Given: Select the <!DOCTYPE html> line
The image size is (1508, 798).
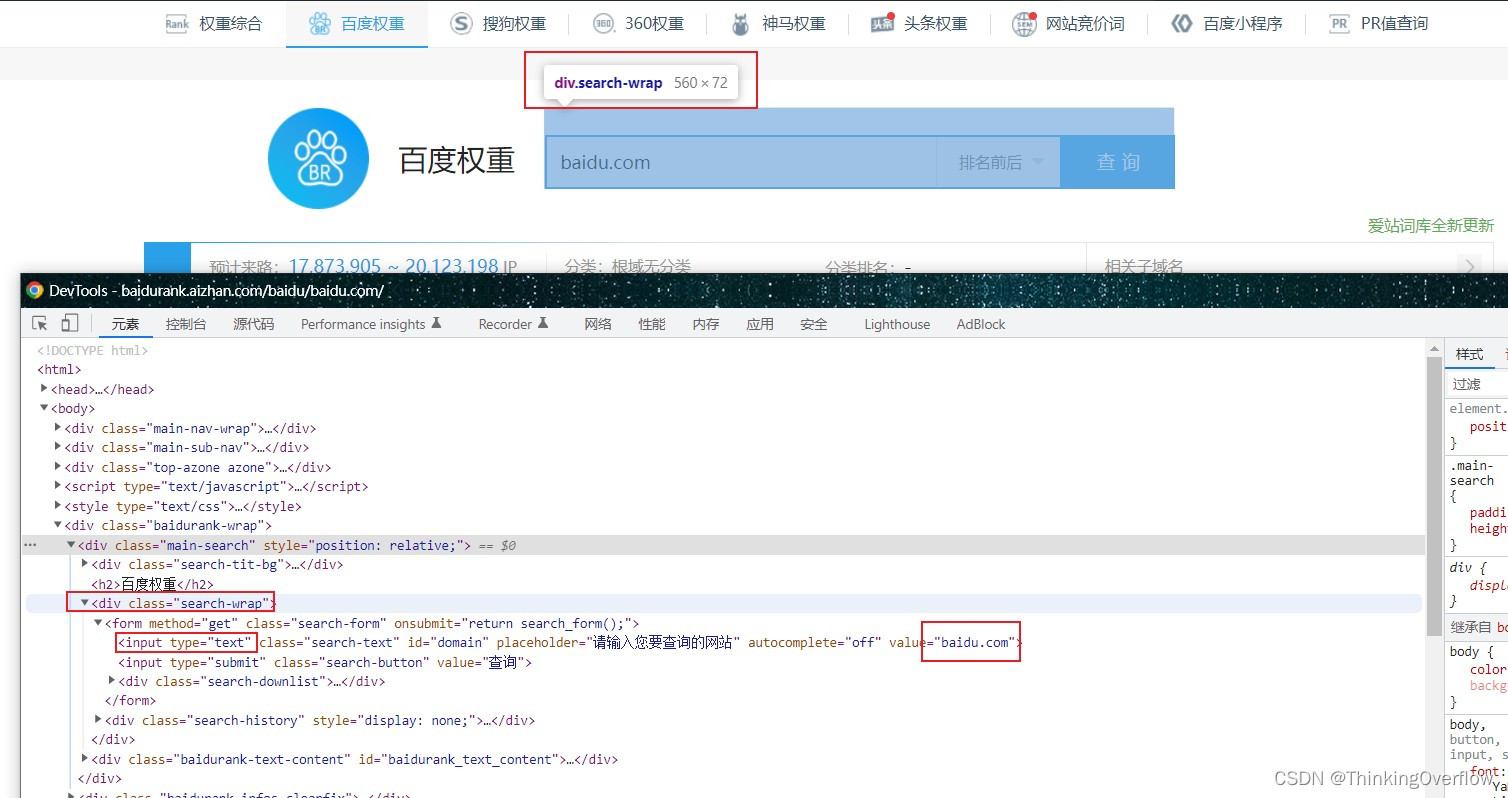Looking at the screenshot, I should coord(93,350).
